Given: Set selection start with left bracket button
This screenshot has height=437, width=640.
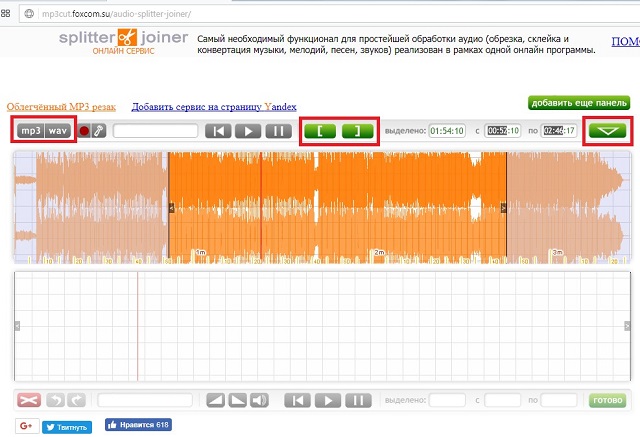Looking at the screenshot, I should 320,130.
